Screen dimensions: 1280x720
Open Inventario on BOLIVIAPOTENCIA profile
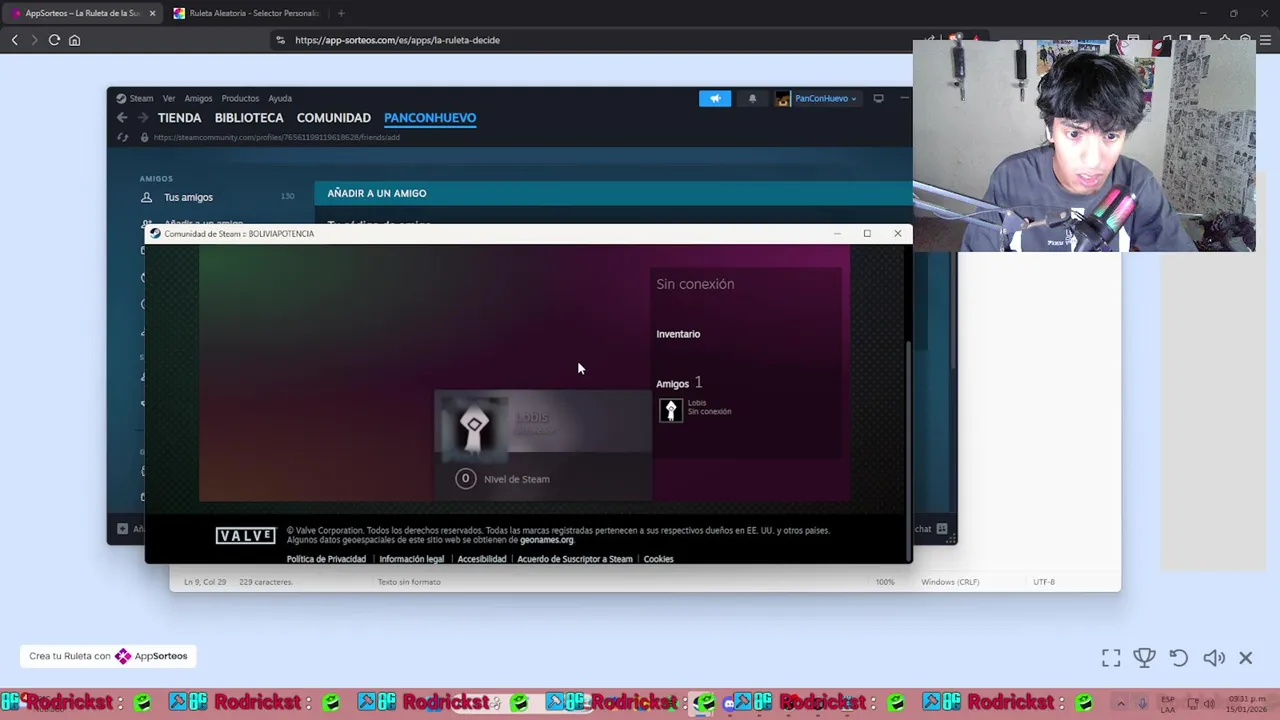678,334
